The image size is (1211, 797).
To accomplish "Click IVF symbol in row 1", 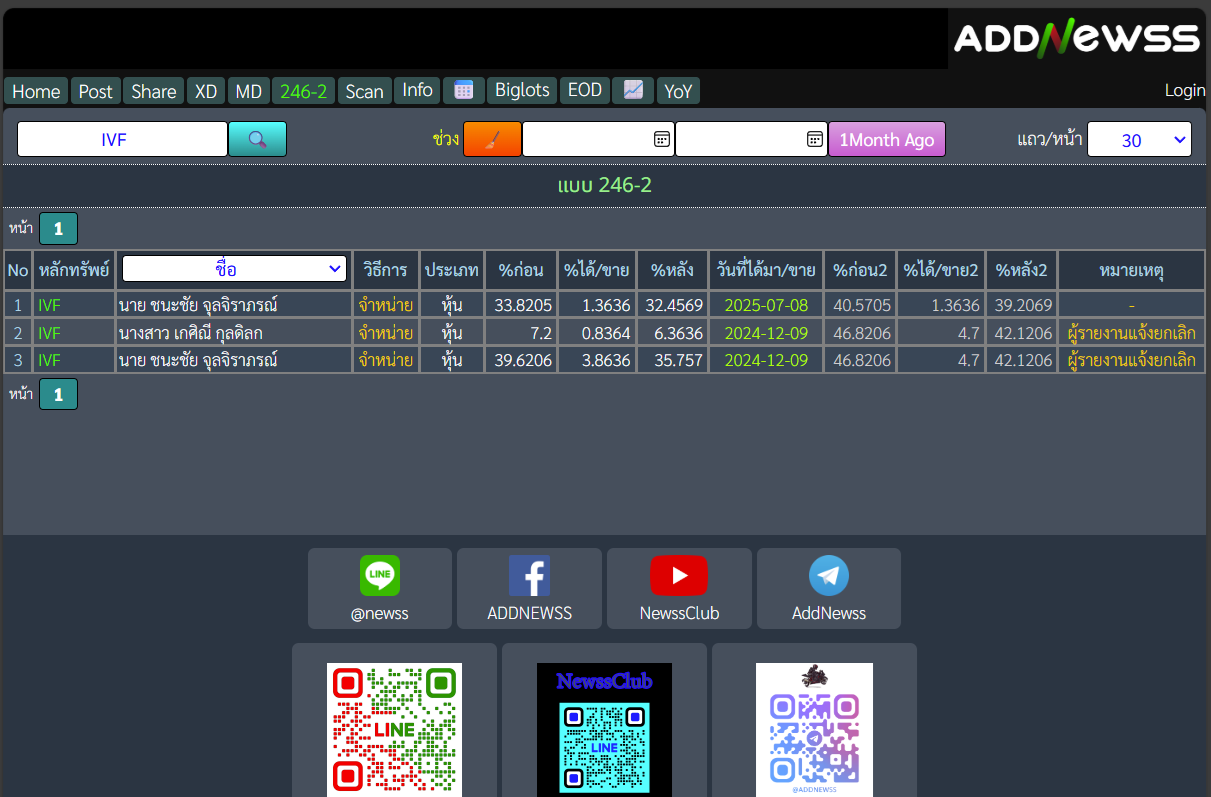I will pyautogui.click(x=49, y=305).
